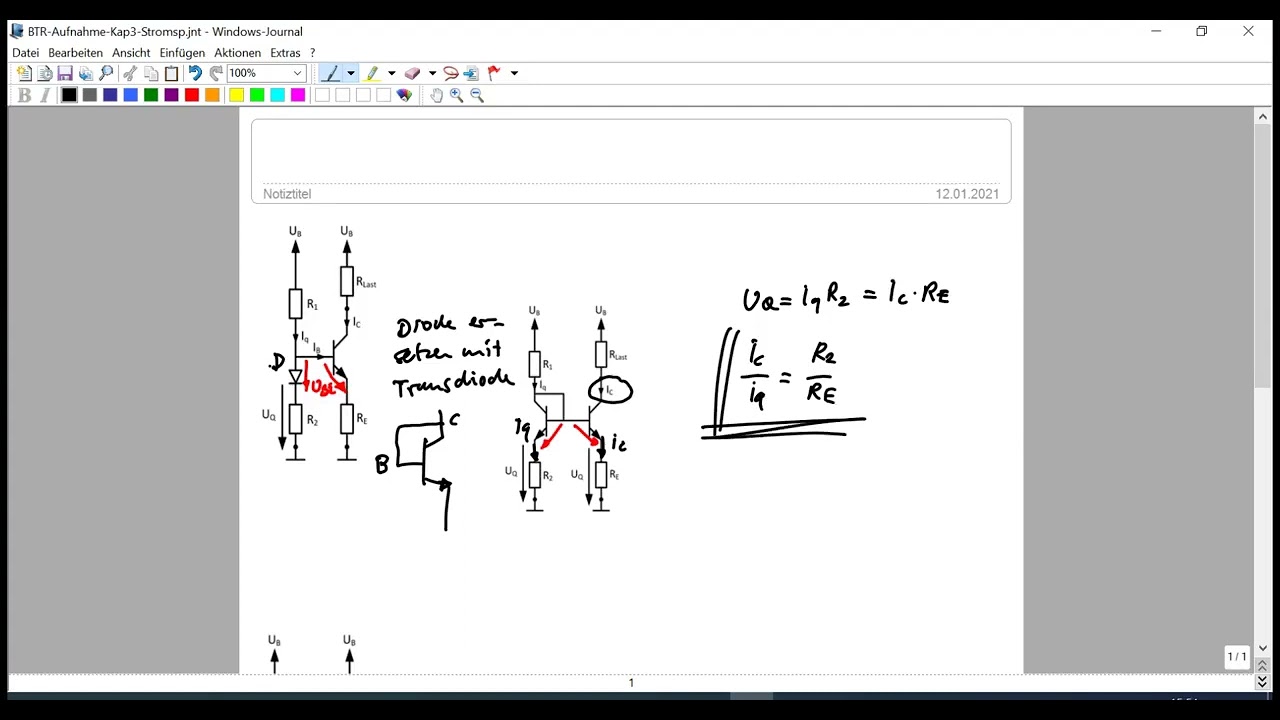Zoom out with the minus magnifier

coord(477,95)
